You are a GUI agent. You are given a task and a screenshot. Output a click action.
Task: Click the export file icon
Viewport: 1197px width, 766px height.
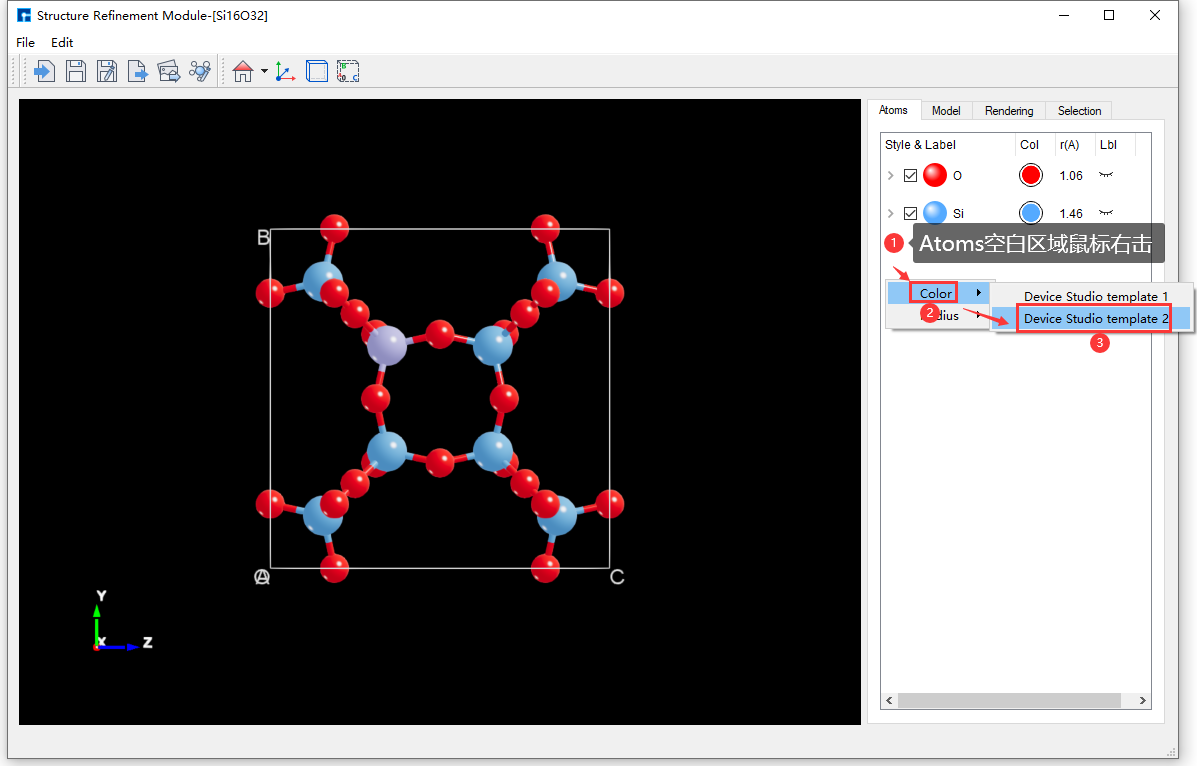(138, 71)
